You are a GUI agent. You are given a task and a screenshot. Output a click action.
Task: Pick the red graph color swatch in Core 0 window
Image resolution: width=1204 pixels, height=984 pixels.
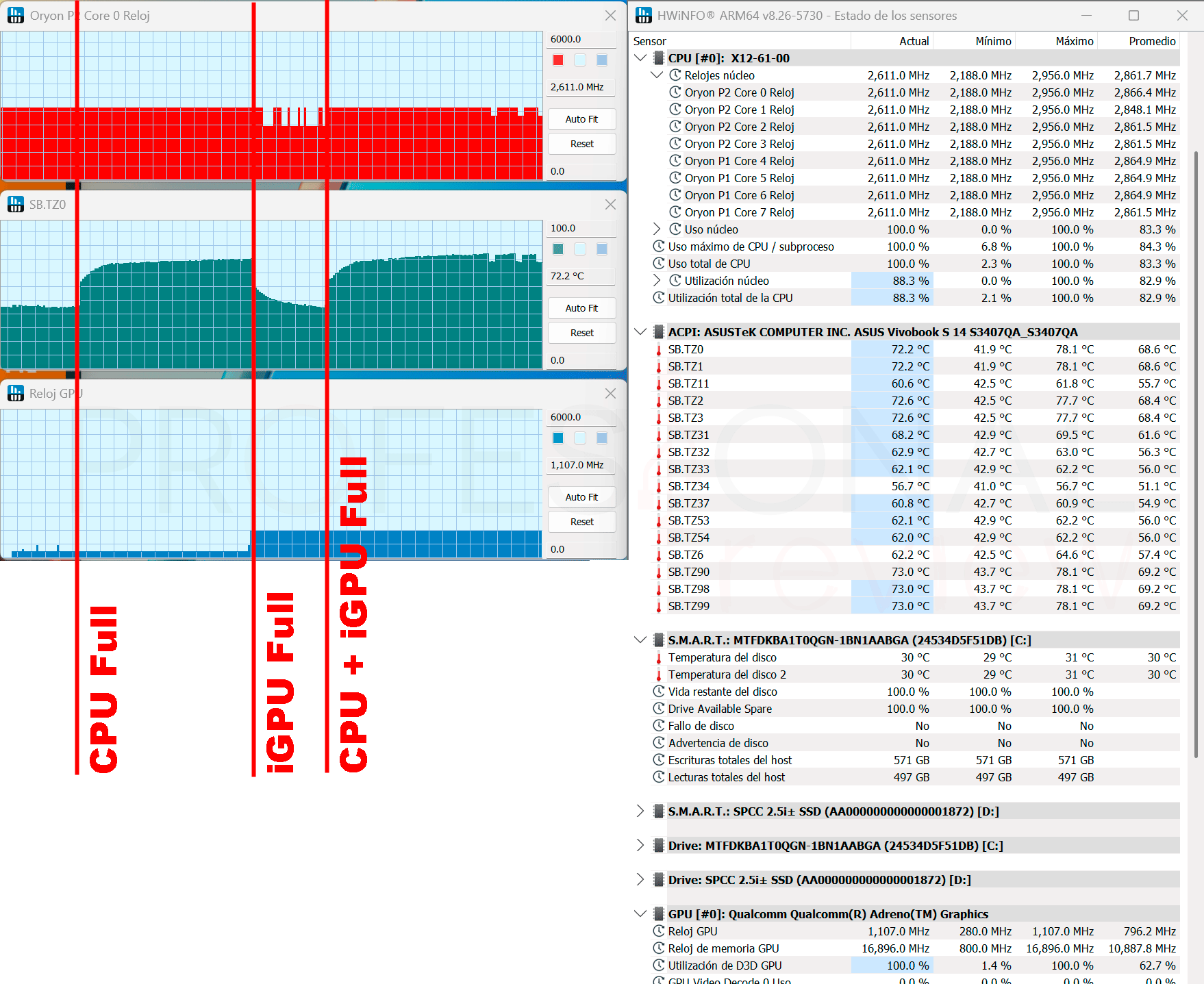[558, 60]
